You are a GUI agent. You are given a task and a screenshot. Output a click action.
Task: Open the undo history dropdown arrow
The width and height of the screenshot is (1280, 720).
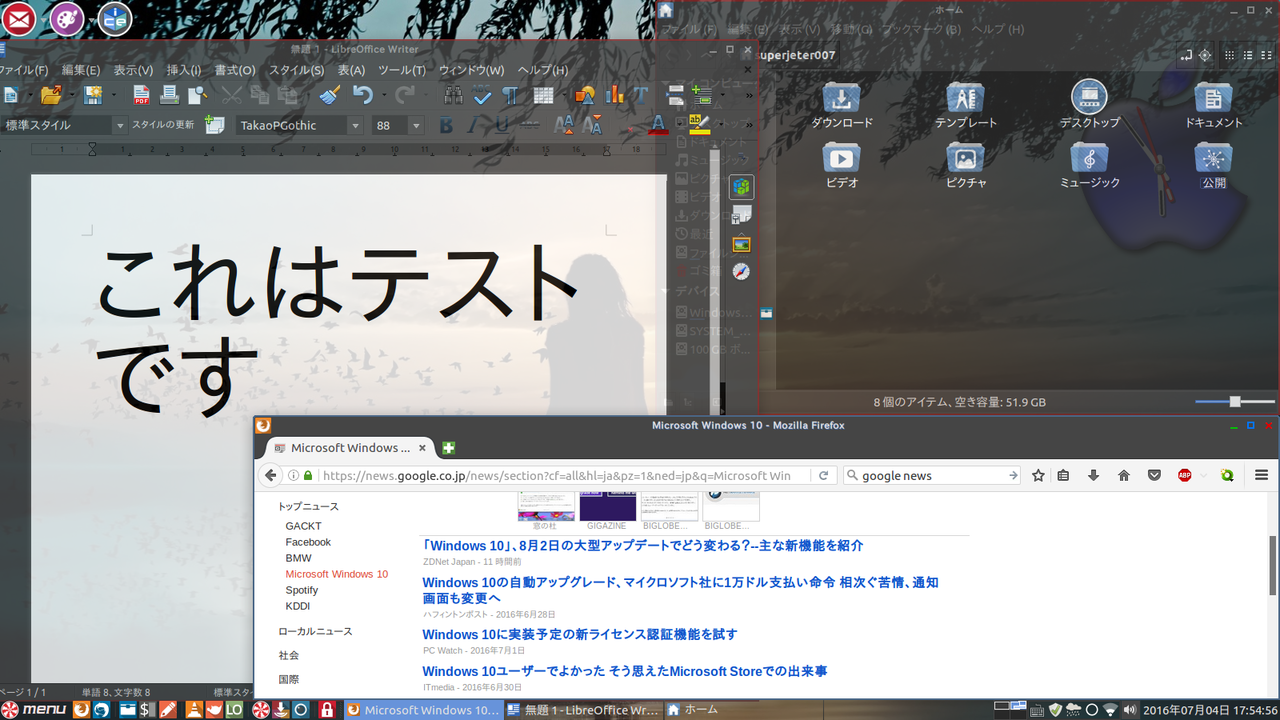(383, 96)
